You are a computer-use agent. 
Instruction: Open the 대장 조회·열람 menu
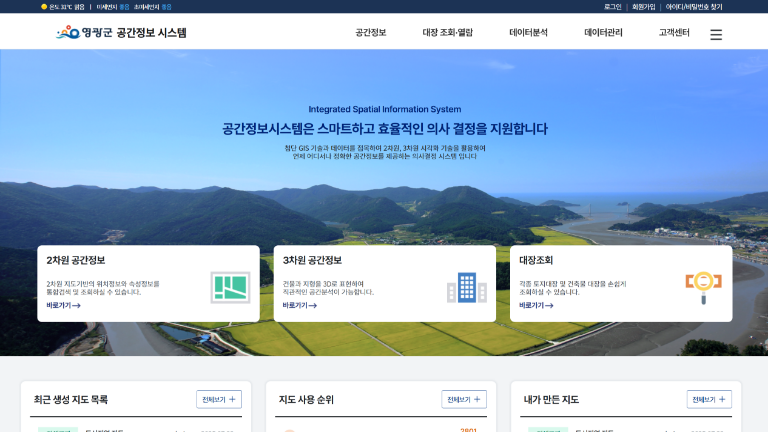(x=447, y=33)
